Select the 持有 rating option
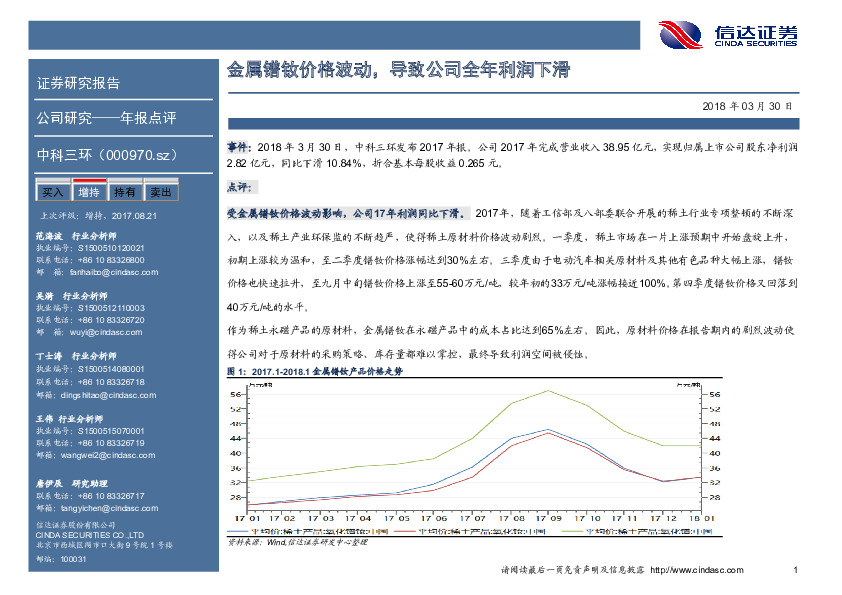Image resolution: width=842 pixels, height=595 pixels. 125,190
